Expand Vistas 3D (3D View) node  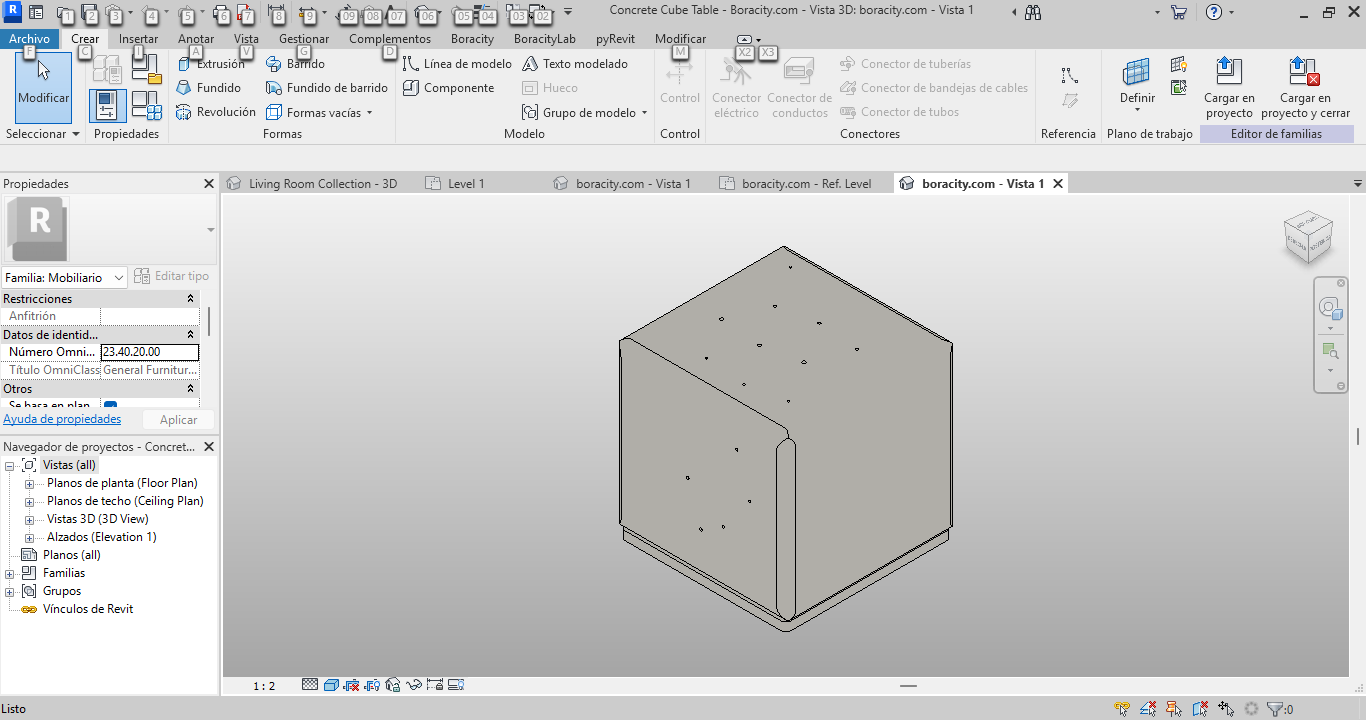[30, 520]
